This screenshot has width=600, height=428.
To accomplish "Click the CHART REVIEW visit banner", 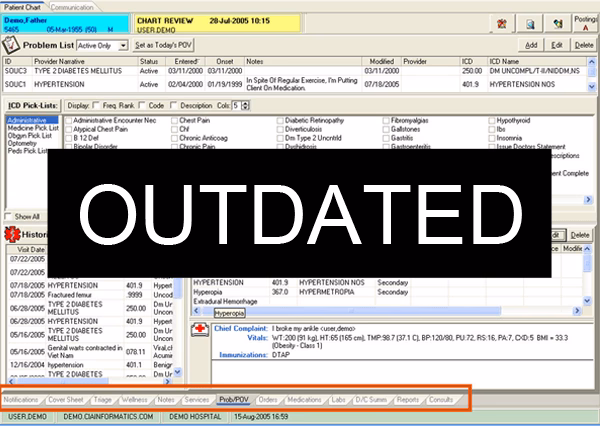I will click(x=217, y=24).
